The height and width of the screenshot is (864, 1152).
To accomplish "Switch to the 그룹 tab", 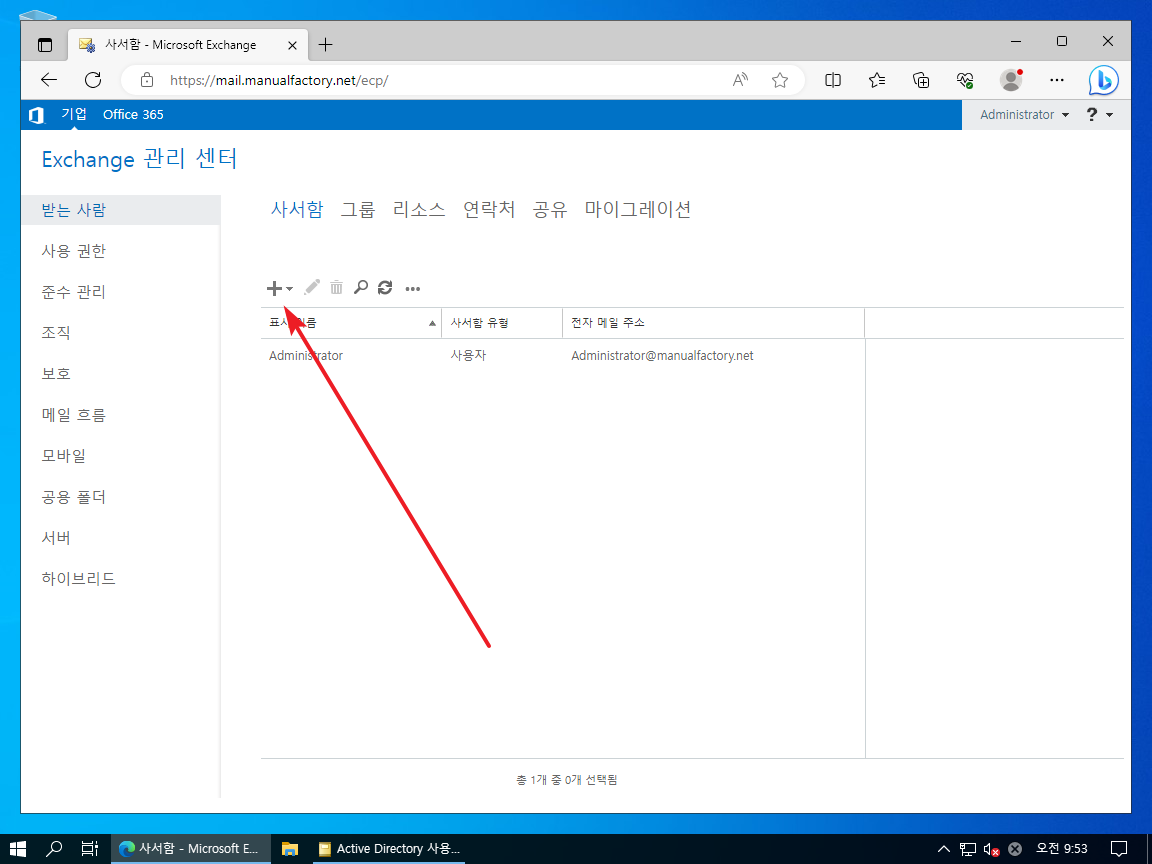I will [358, 209].
